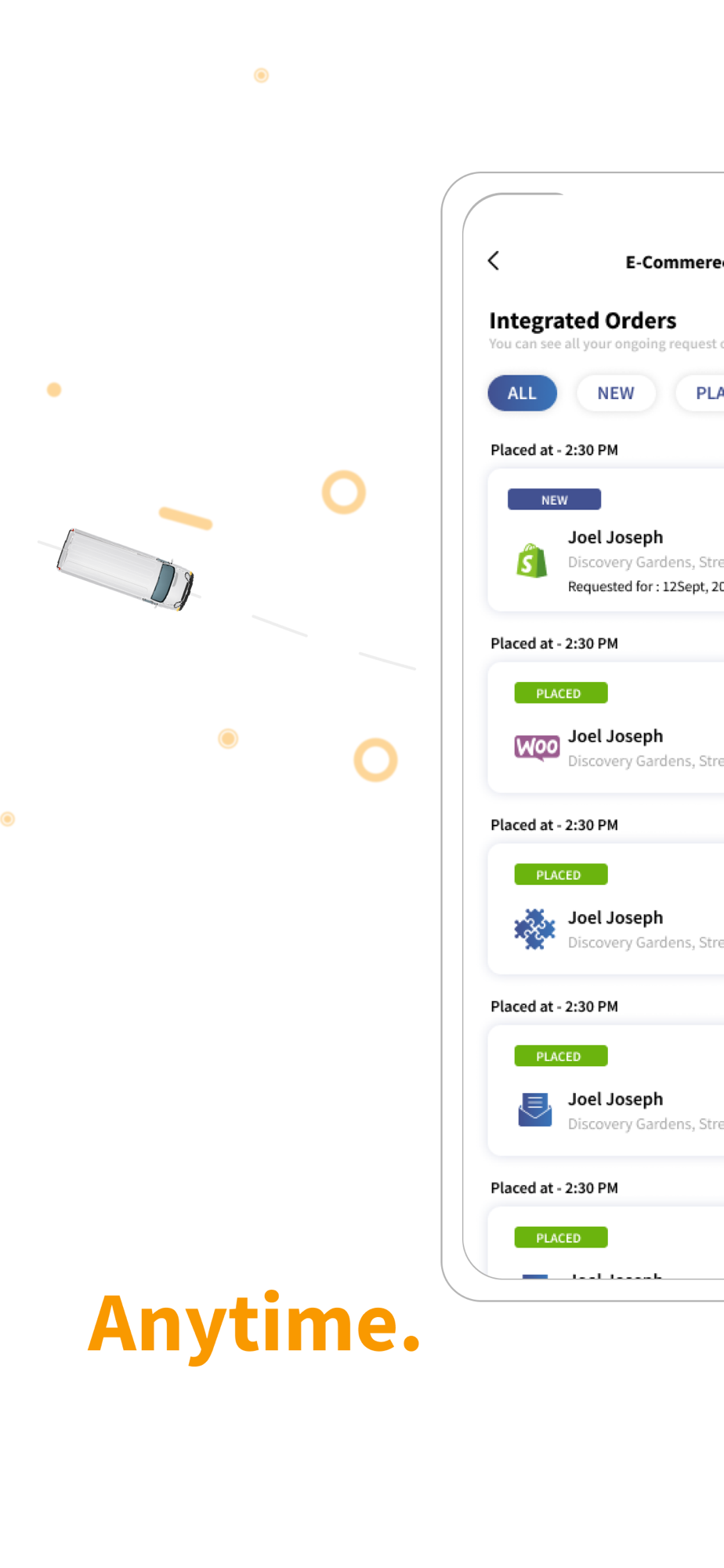Open Joel Joseph email order name
The image size is (724, 1568).
615,1100
